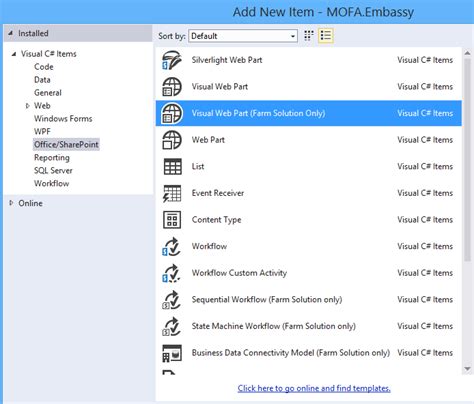Screen dimensions: 474x404
Task: Click the Online label
Action: pyautogui.click(x=30, y=203)
